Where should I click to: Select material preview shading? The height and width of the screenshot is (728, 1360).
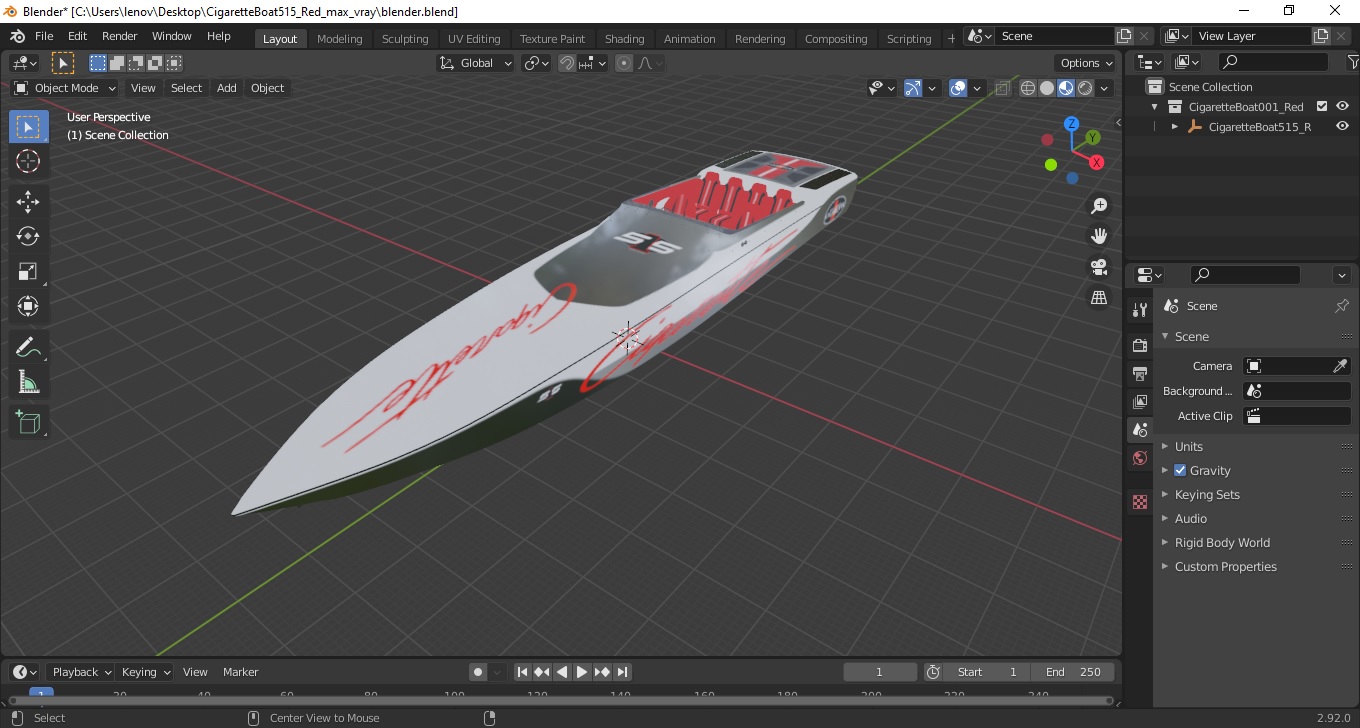coord(1066,88)
